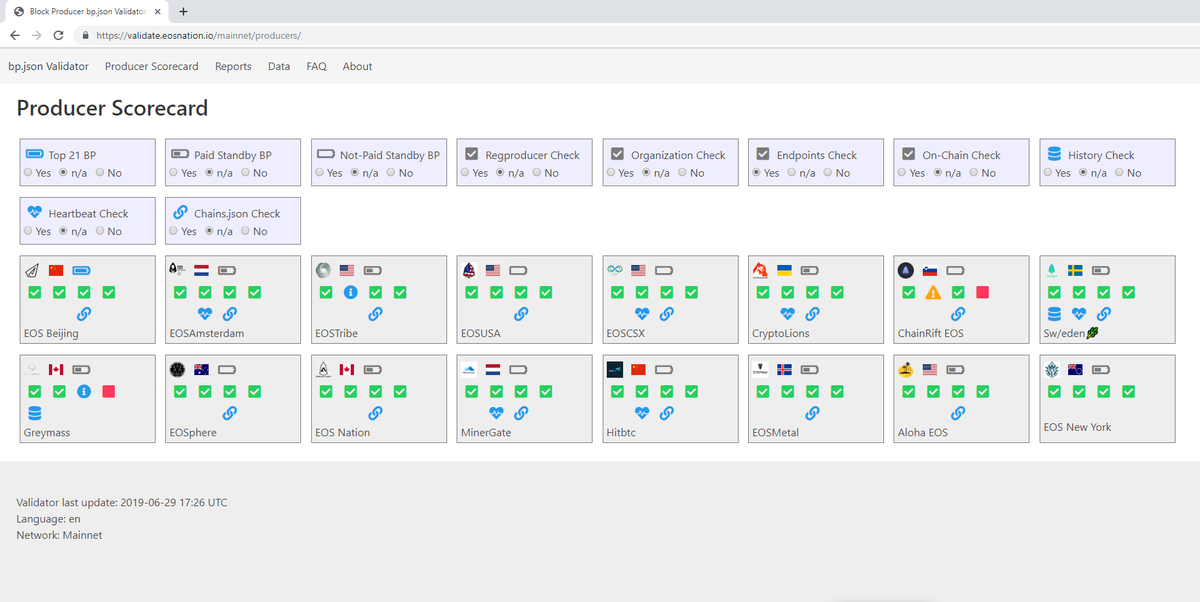Click the red square status in Greymass card
This screenshot has width=1200, height=602.
tap(109, 391)
